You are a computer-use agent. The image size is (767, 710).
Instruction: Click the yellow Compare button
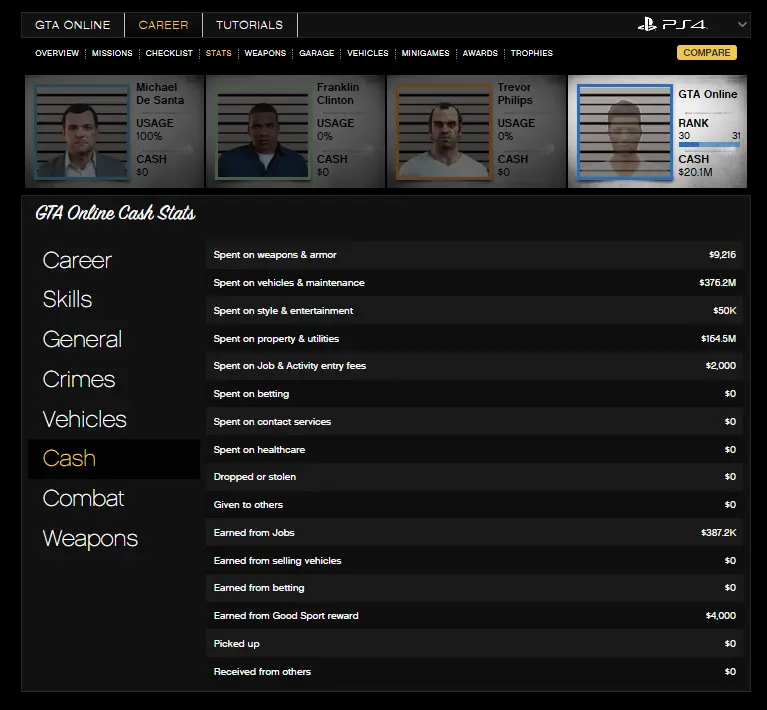[706, 53]
